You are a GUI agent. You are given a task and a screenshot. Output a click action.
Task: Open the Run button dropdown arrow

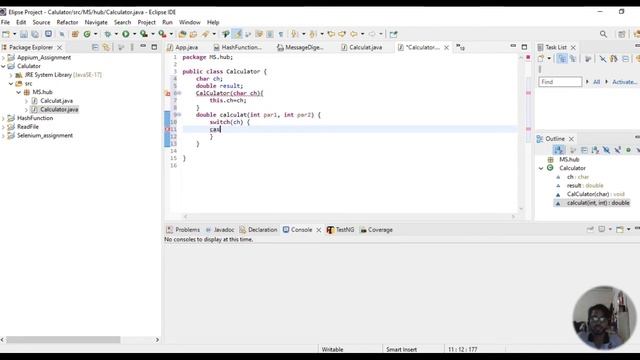pyautogui.click(x=134, y=34)
